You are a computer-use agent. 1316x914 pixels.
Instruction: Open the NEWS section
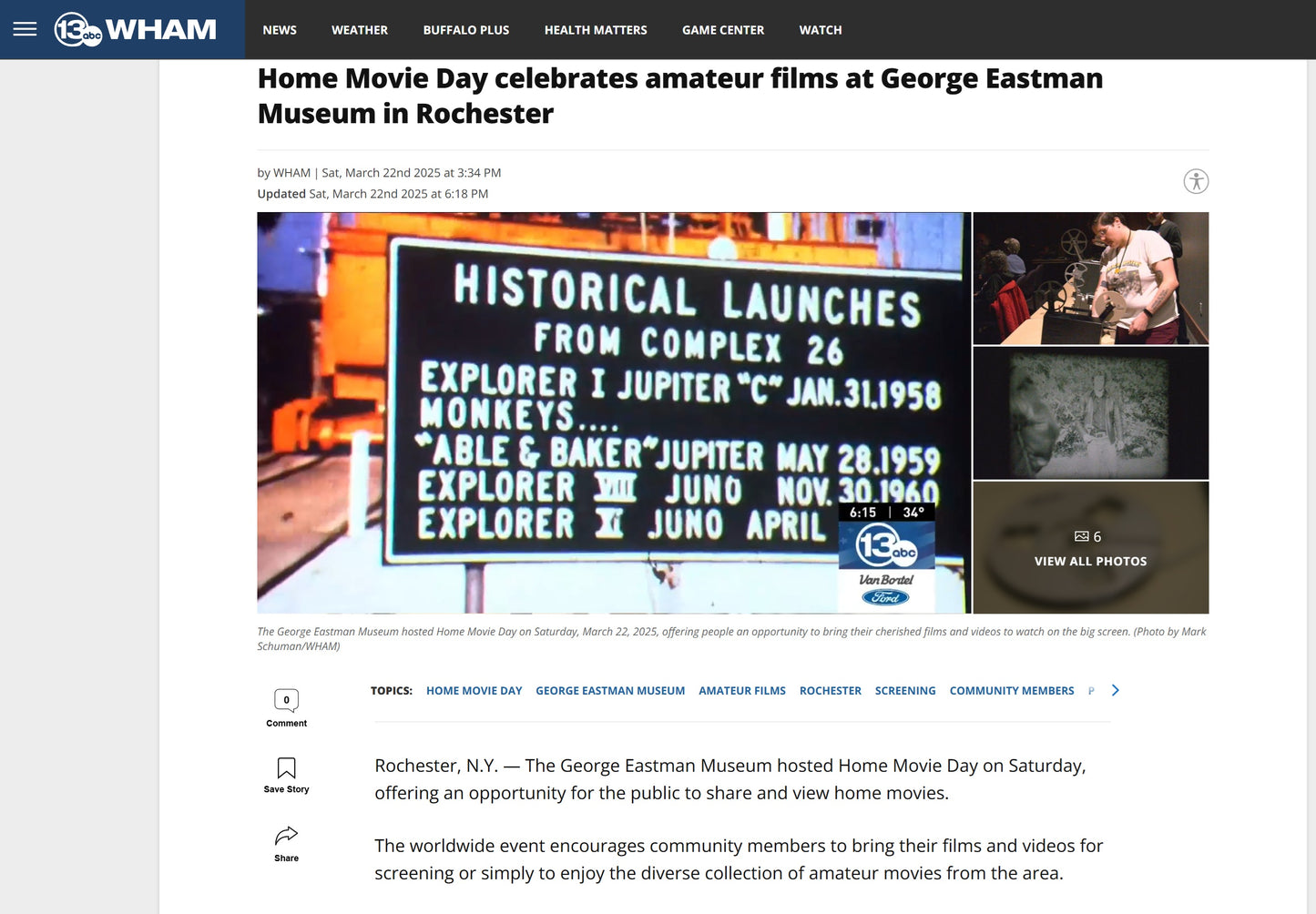[279, 29]
